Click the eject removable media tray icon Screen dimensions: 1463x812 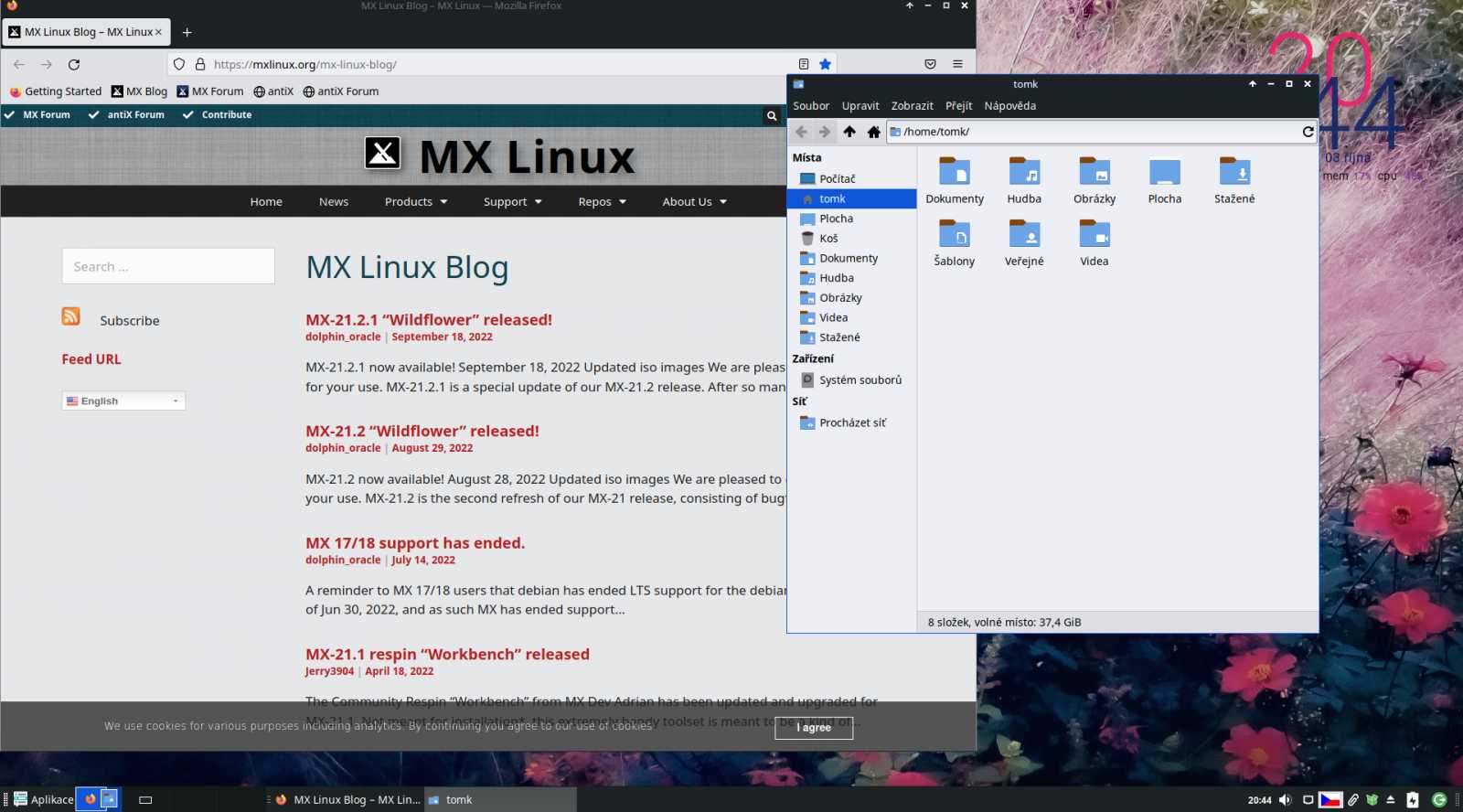click(x=1391, y=800)
